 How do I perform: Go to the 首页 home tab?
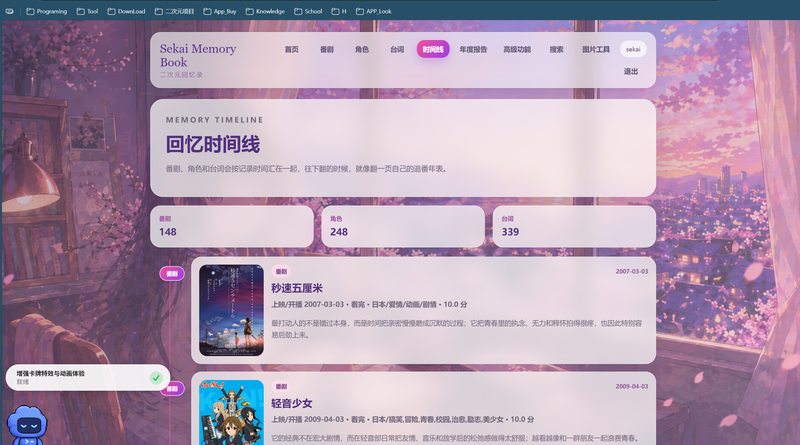click(x=291, y=50)
